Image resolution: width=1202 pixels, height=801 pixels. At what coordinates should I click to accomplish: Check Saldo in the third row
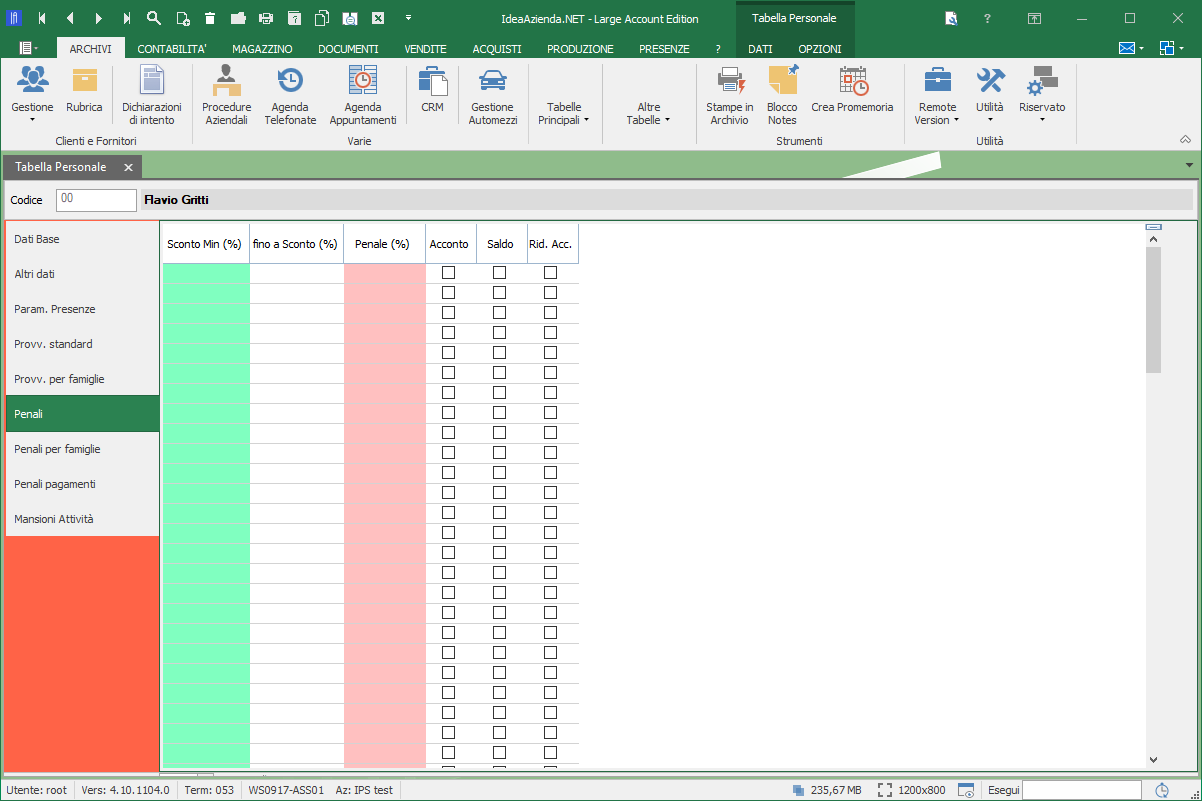tap(499, 312)
